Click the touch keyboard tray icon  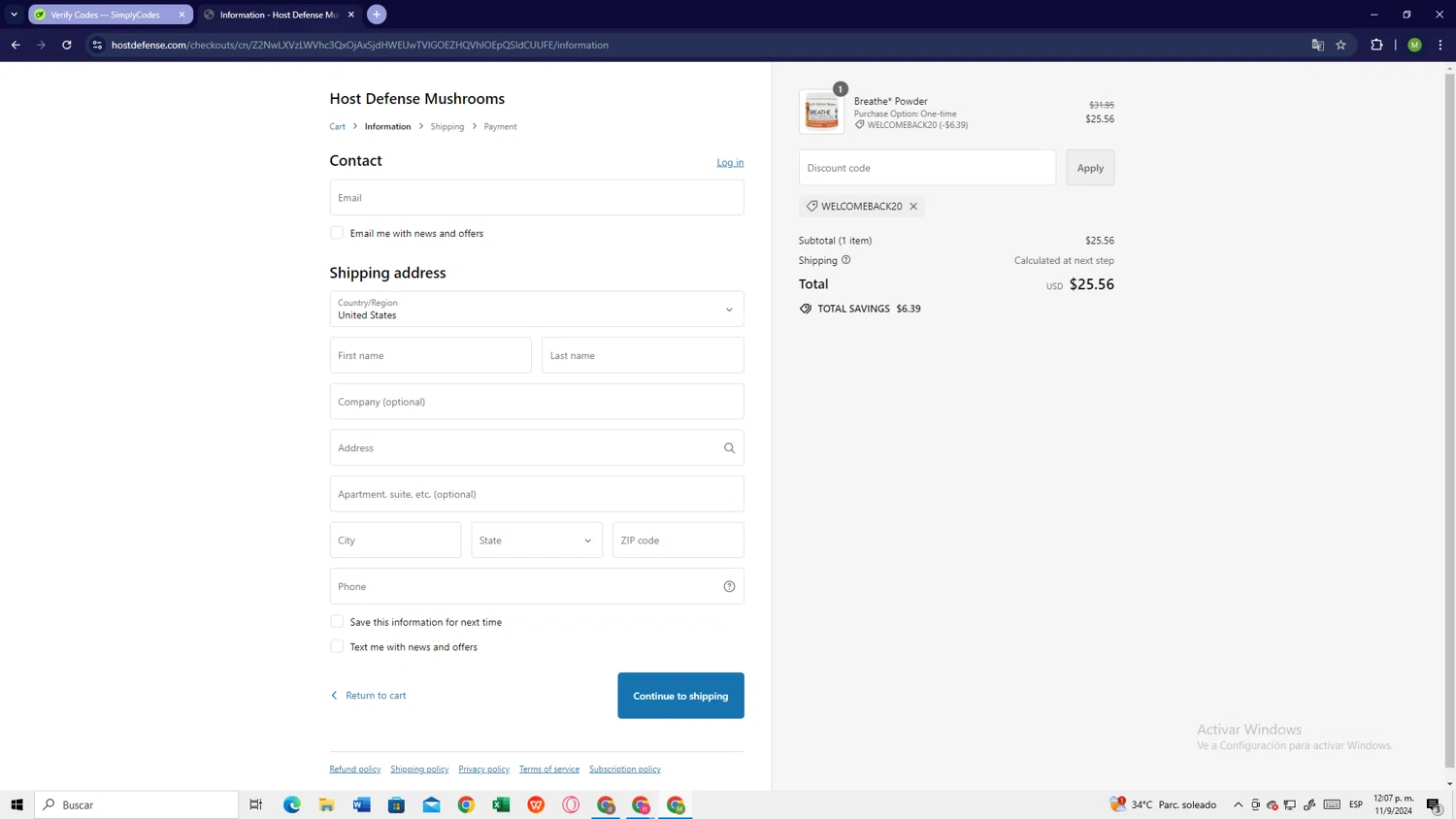point(1332,804)
